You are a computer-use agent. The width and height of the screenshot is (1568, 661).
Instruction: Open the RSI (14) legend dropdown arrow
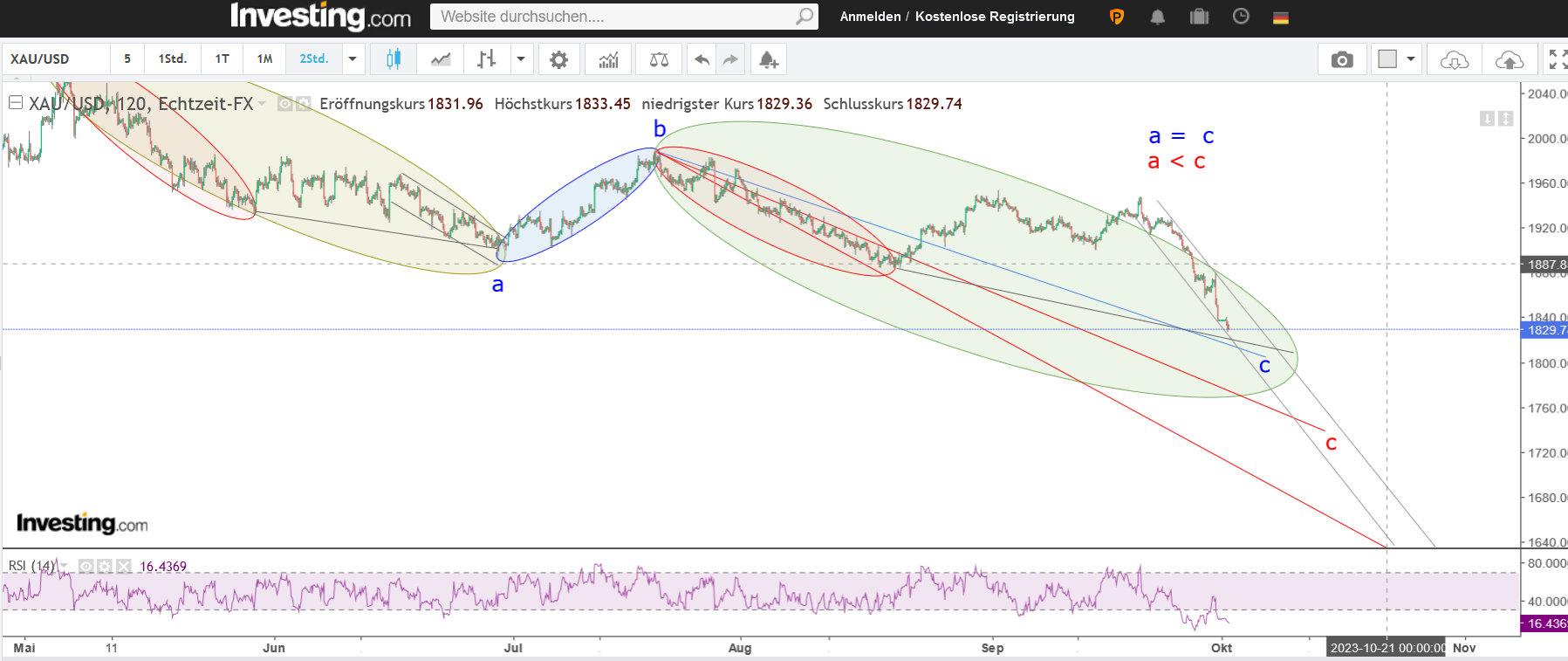click(x=64, y=566)
